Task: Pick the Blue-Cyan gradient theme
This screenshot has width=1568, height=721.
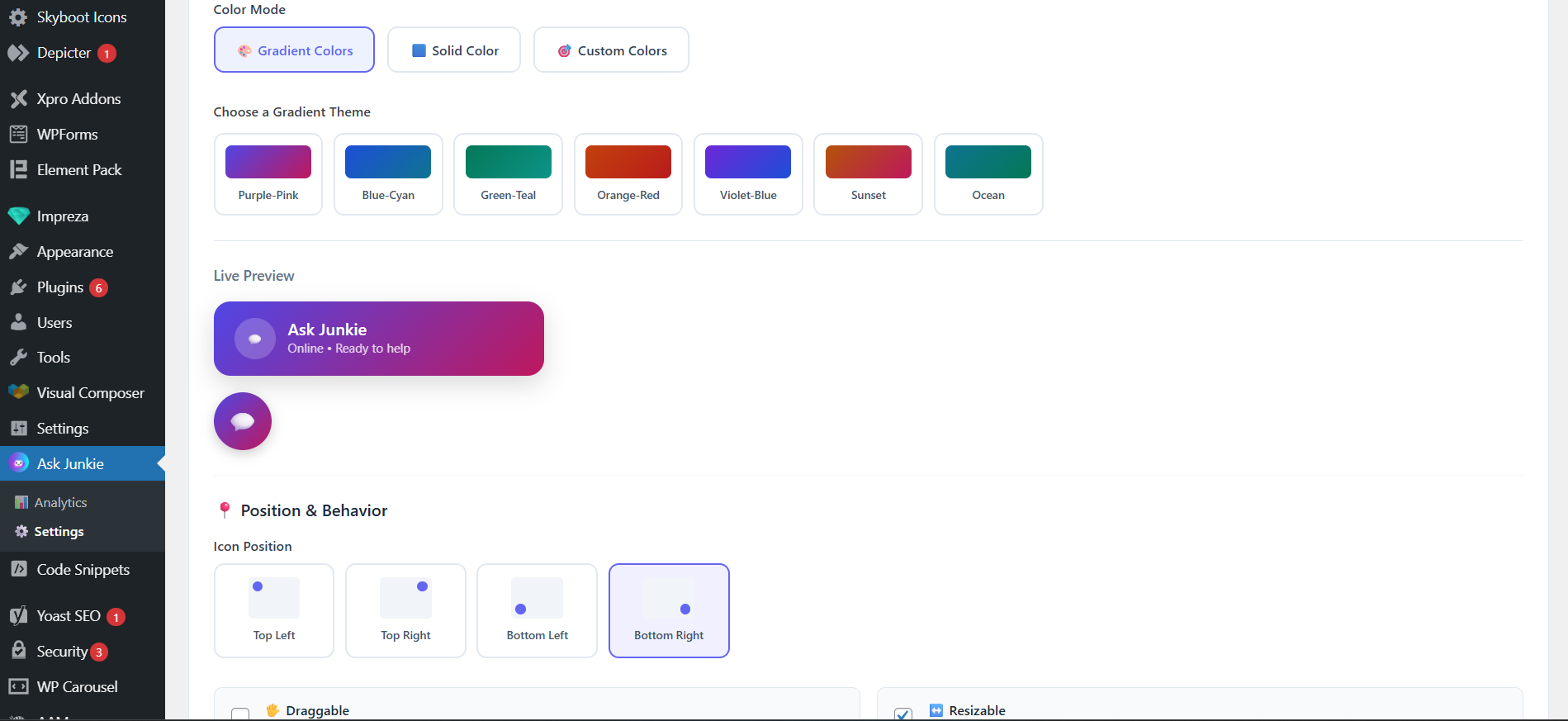Action: (x=388, y=174)
